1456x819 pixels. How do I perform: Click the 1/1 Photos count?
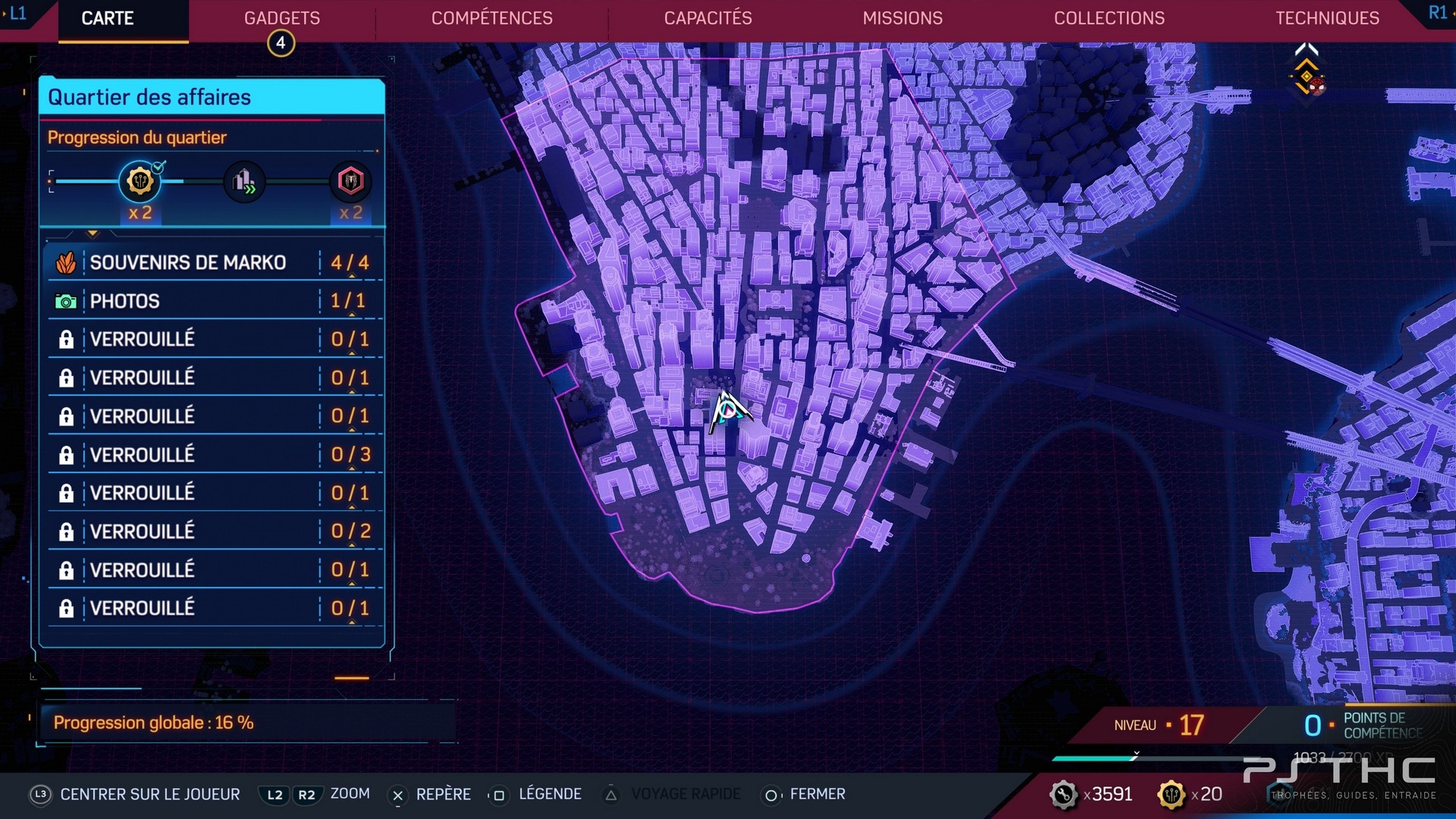click(x=348, y=301)
